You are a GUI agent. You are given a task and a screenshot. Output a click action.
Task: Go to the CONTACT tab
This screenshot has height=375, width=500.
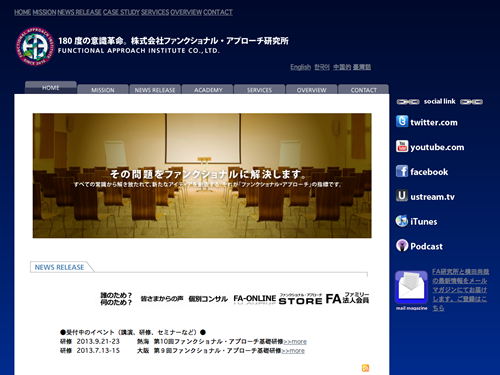coord(363,90)
